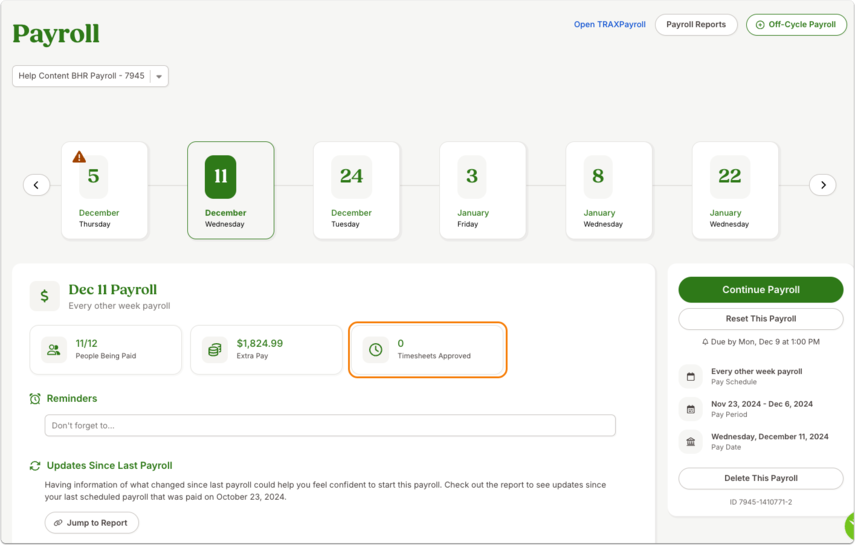
Task: Click Delete This Payroll button
Action: tap(761, 478)
